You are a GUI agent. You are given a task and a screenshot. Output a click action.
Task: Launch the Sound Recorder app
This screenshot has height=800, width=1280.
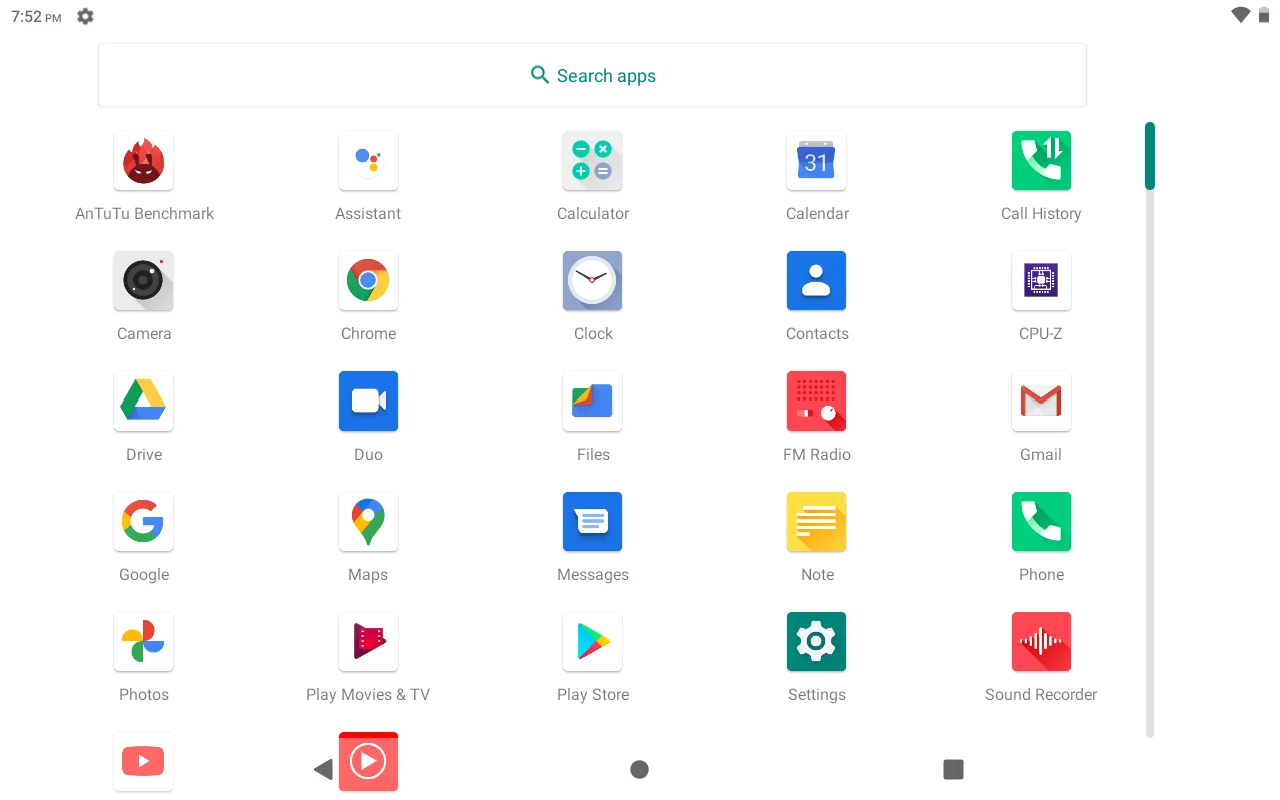click(1041, 642)
